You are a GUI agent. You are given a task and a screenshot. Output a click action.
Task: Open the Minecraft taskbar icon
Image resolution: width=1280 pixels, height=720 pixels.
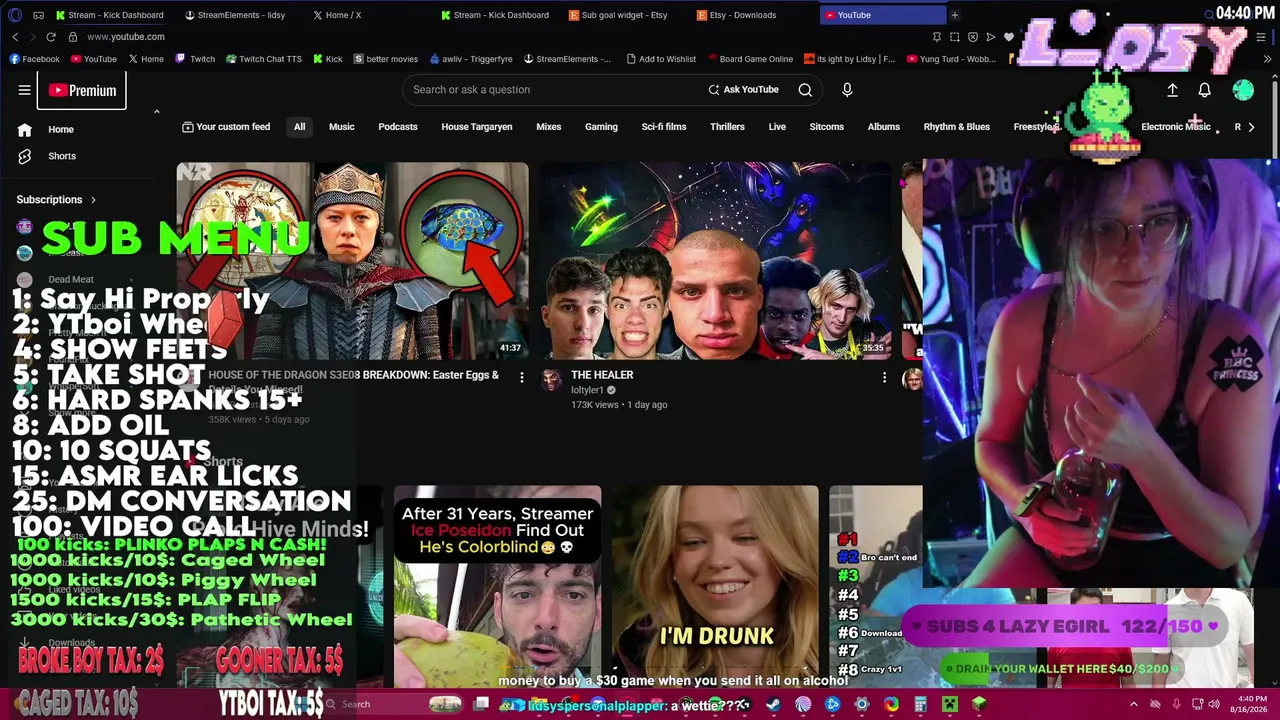click(950, 704)
